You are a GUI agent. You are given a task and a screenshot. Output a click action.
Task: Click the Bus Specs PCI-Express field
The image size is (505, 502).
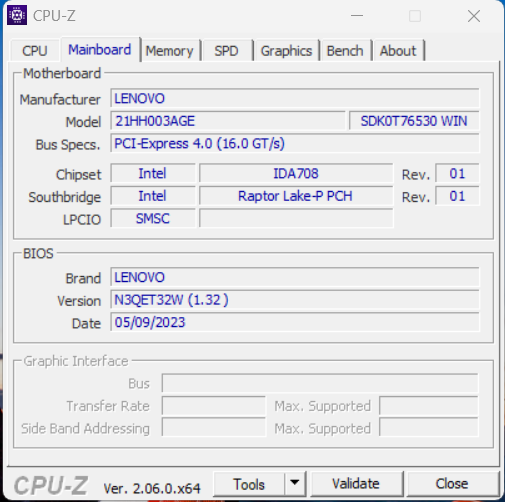click(x=295, y=143)
